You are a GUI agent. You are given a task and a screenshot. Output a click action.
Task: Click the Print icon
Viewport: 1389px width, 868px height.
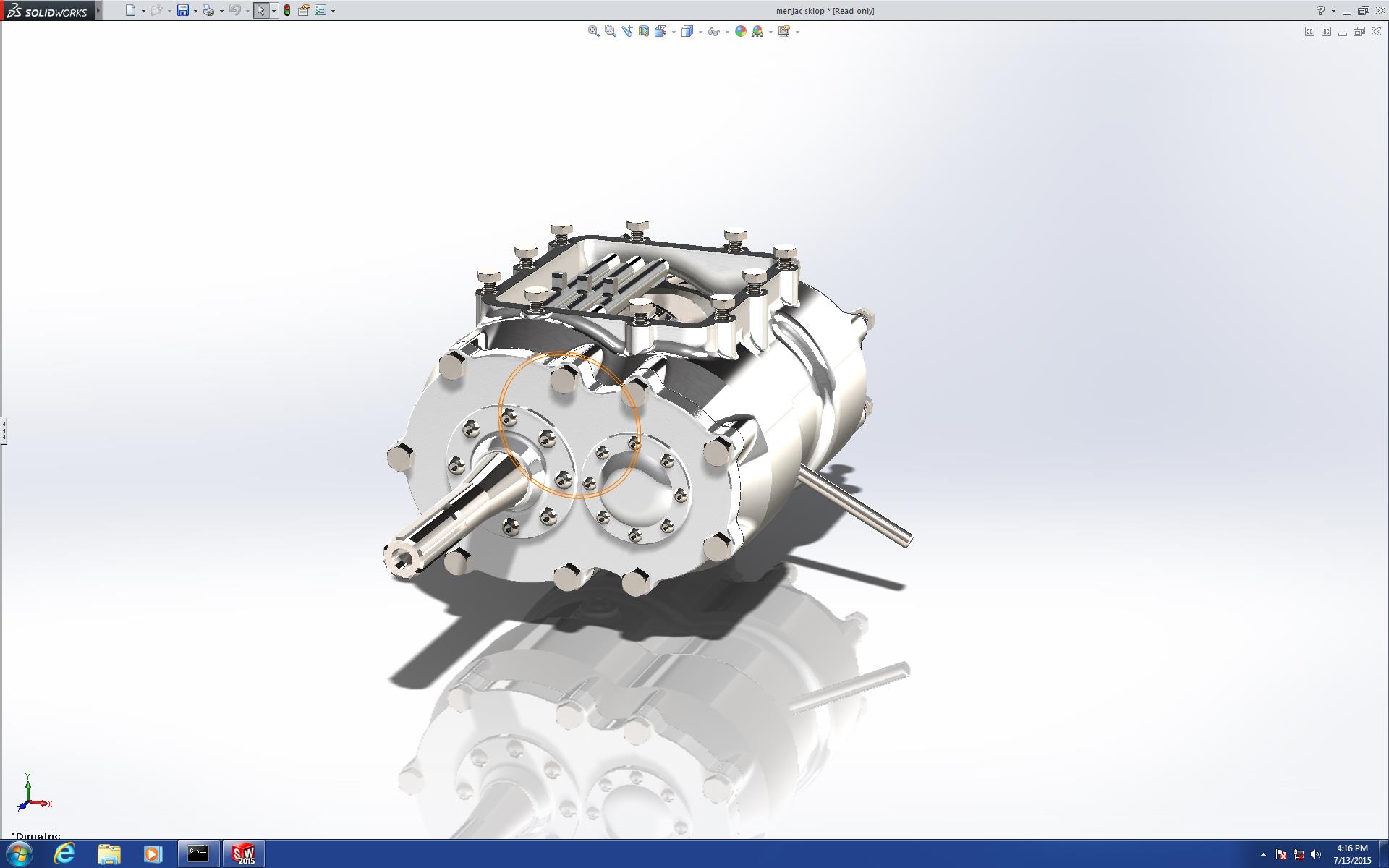pyautogui.click(x=208, y=10)
